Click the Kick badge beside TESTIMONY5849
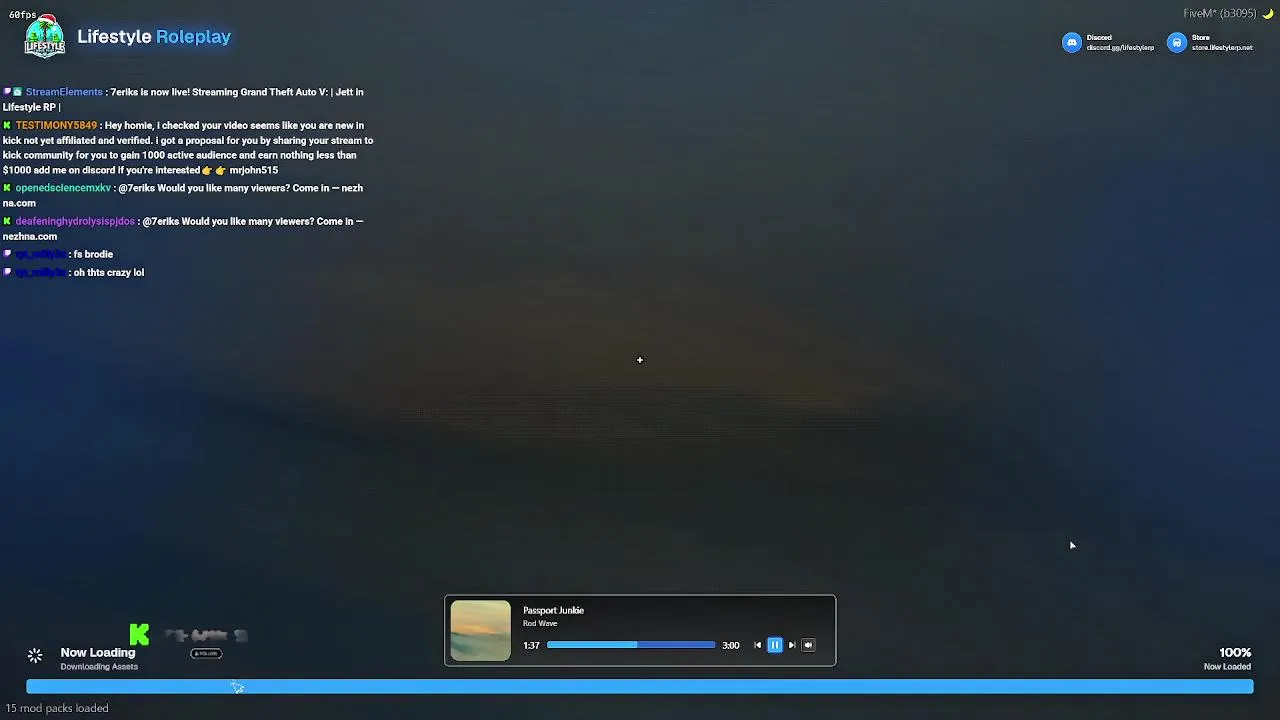Image resolution: width=1280 pixels, height=720 pixels. click(7, 126)
